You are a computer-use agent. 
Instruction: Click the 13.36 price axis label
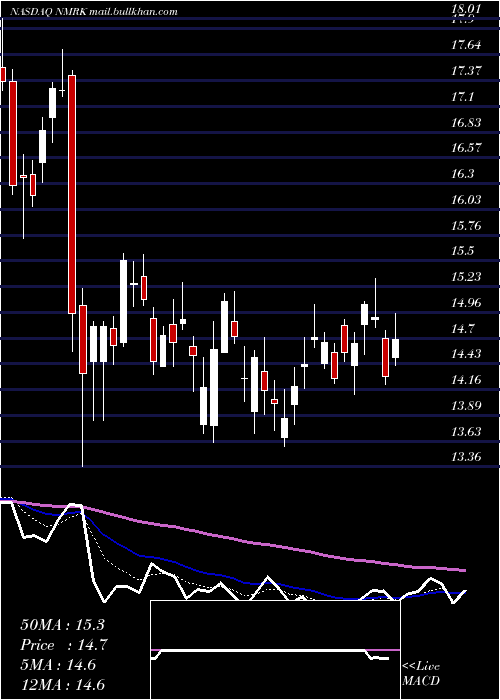pos(467,457)
